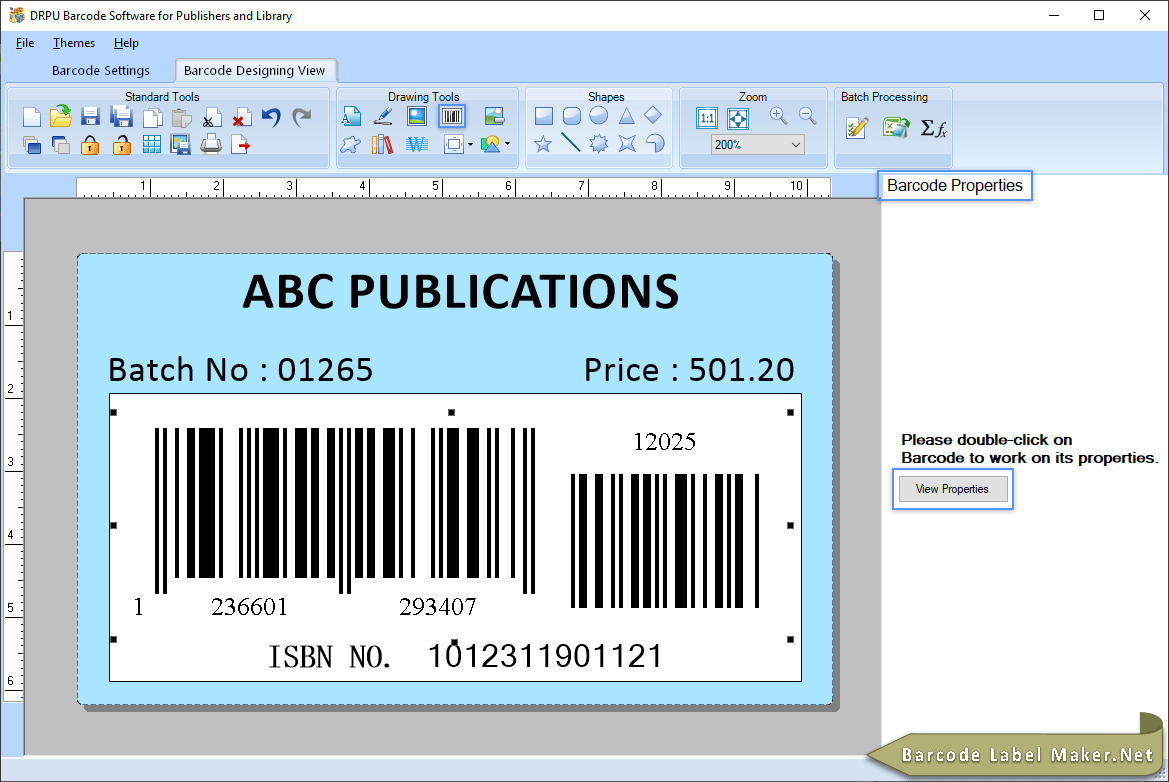Screen dimensions: 1169x782
Task: Send the selected object to back
Action: (61, 145)
